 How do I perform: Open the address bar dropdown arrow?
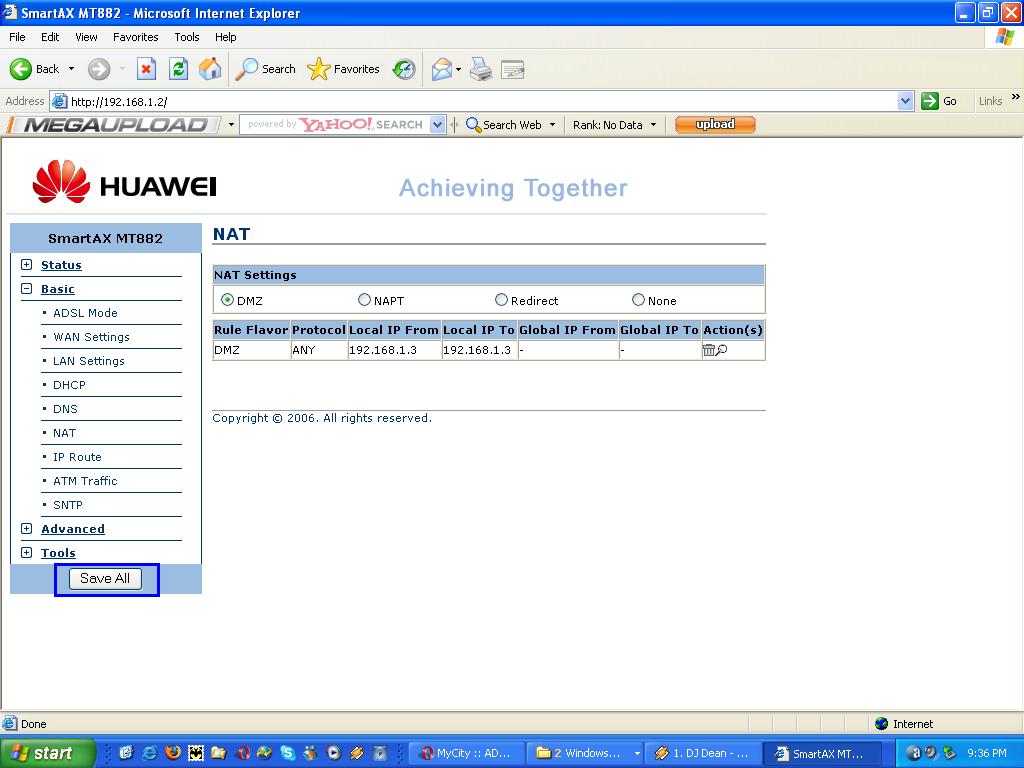pyautogui.click(x=905, y=101)
